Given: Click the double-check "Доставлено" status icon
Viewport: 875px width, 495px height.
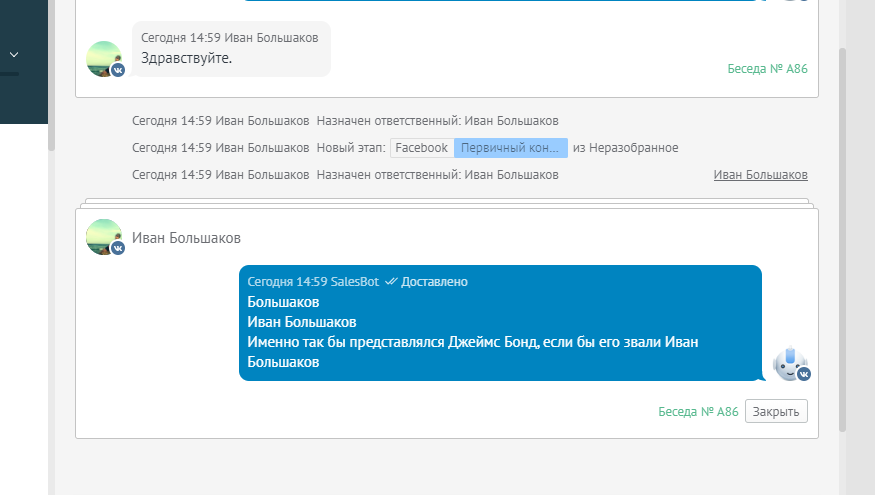Looking at the screenshot, I should [x=391, y=282].
